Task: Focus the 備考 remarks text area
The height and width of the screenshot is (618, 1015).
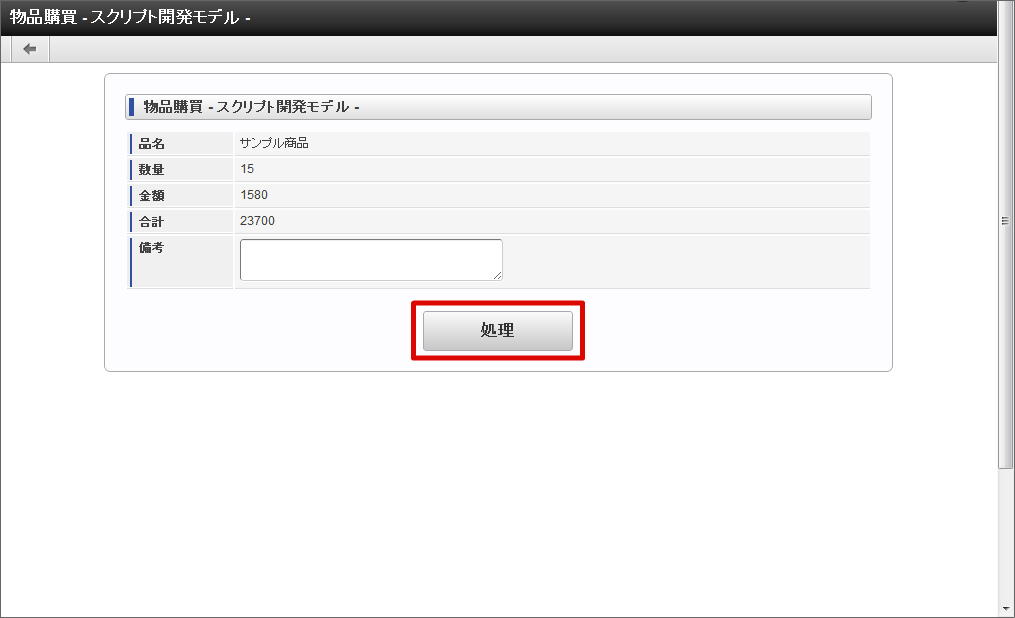Action: 371,260
